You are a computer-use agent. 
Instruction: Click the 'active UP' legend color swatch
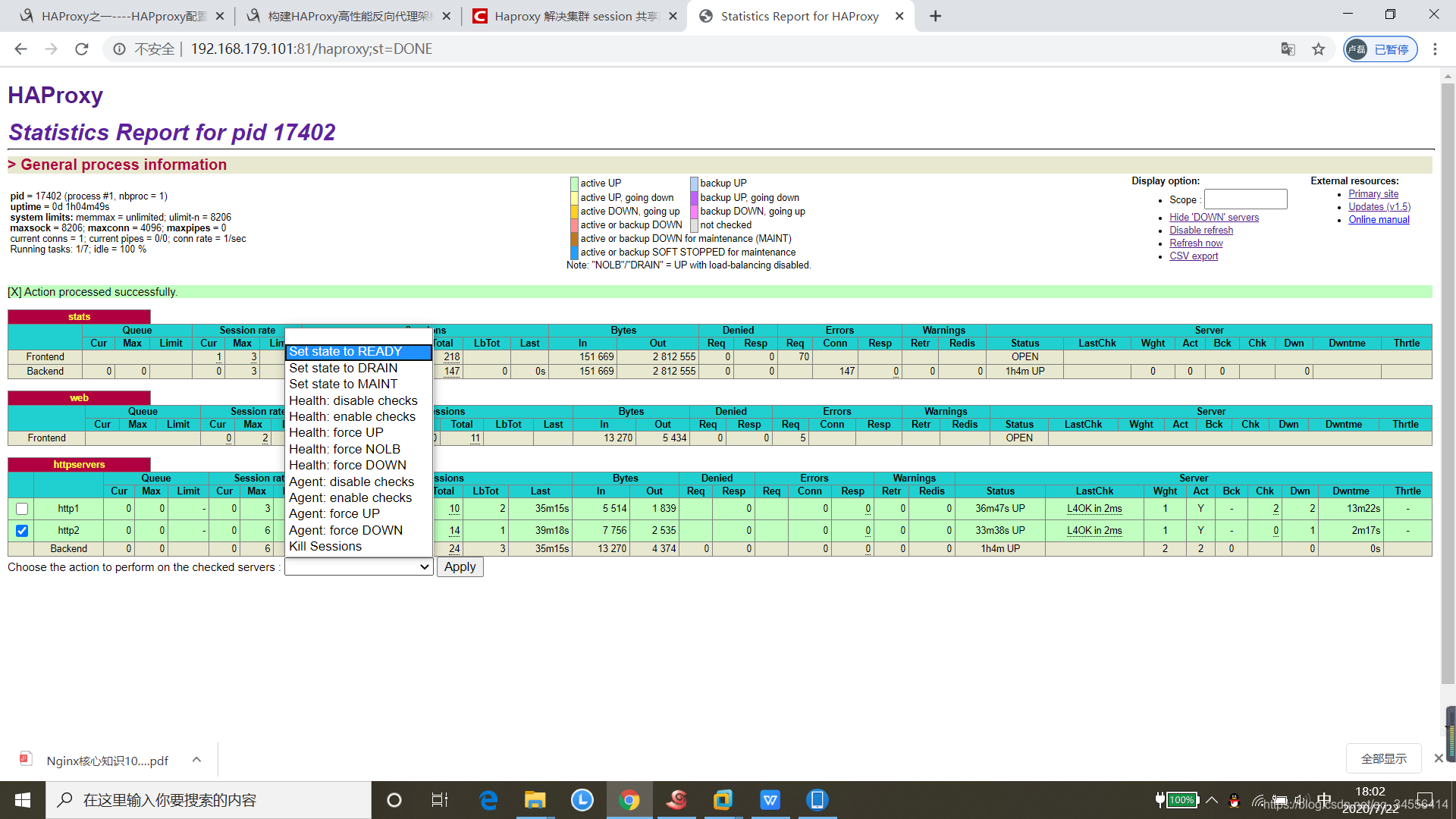pyautogui.click(x=574, y=184)
